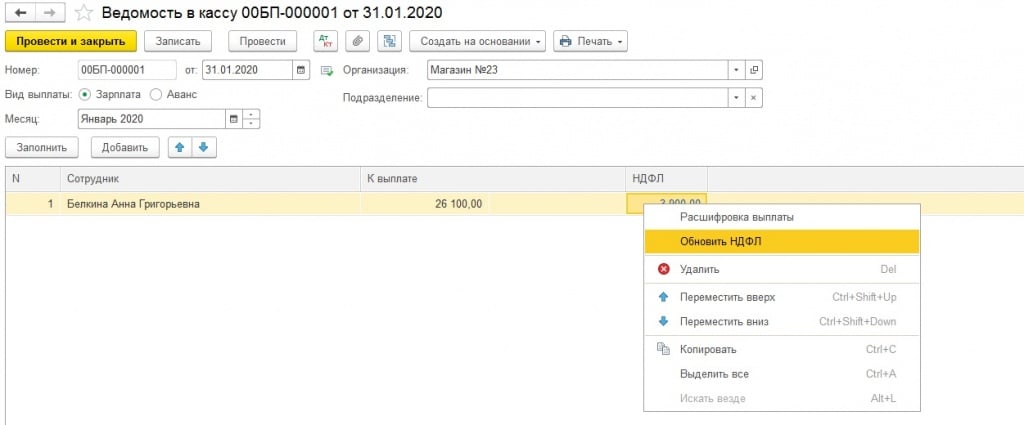The width and height of the screenshot is (1024, 425).
Task: Select the Аванс radio button
Action: point(156,94)
